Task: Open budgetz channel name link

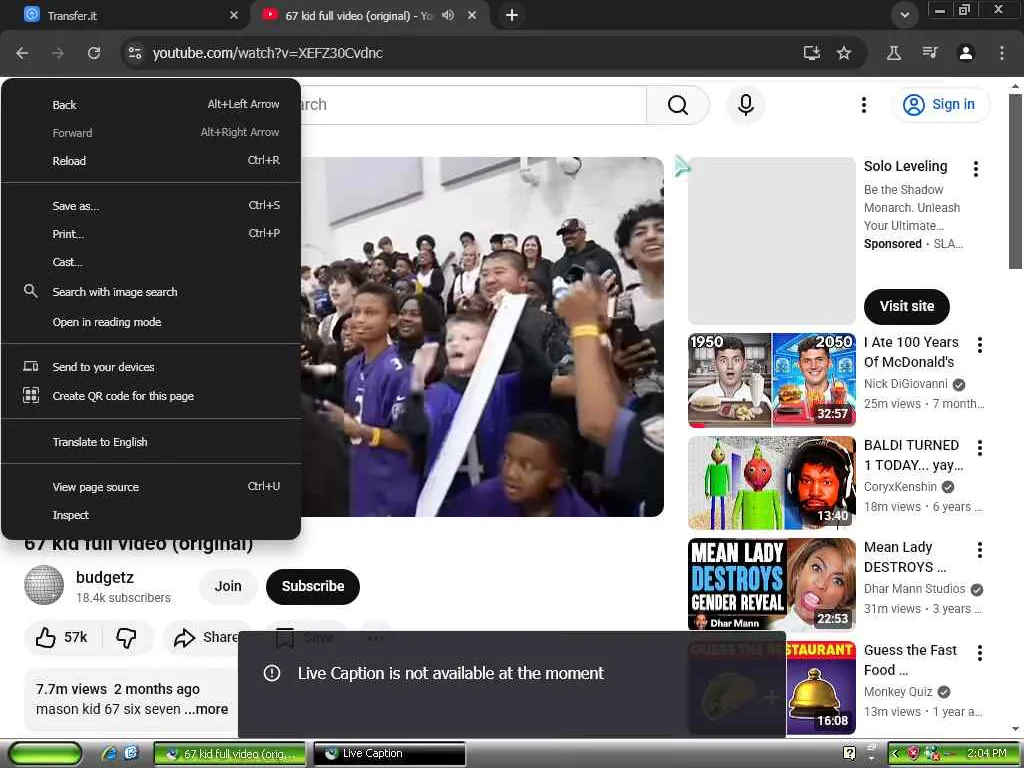Action: click(104, 577)
